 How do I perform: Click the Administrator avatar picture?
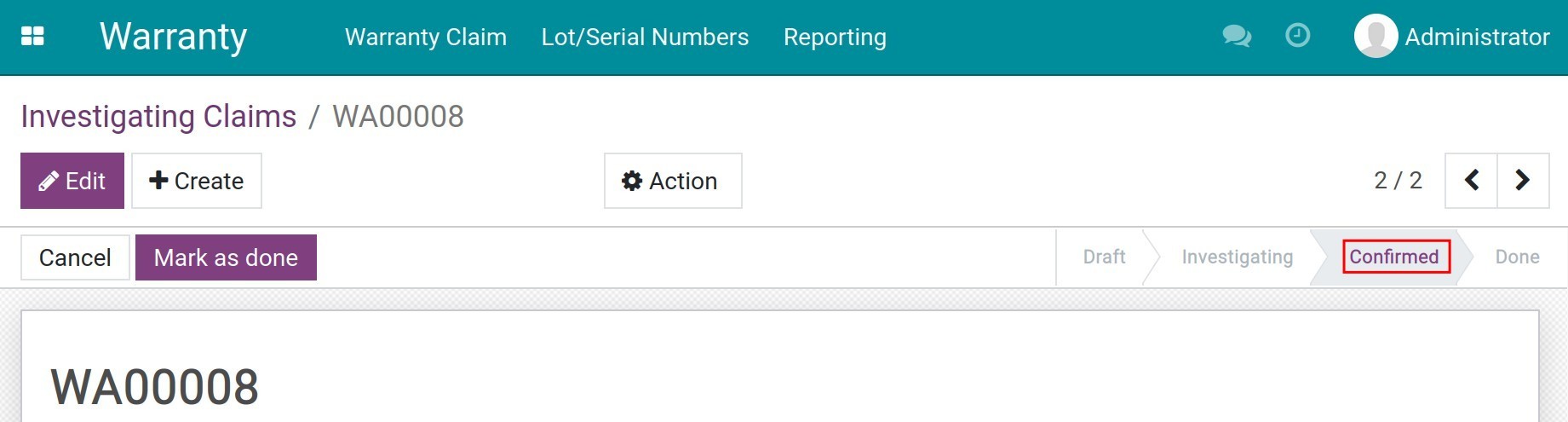pyautogui.click(x=1376, y=36)
